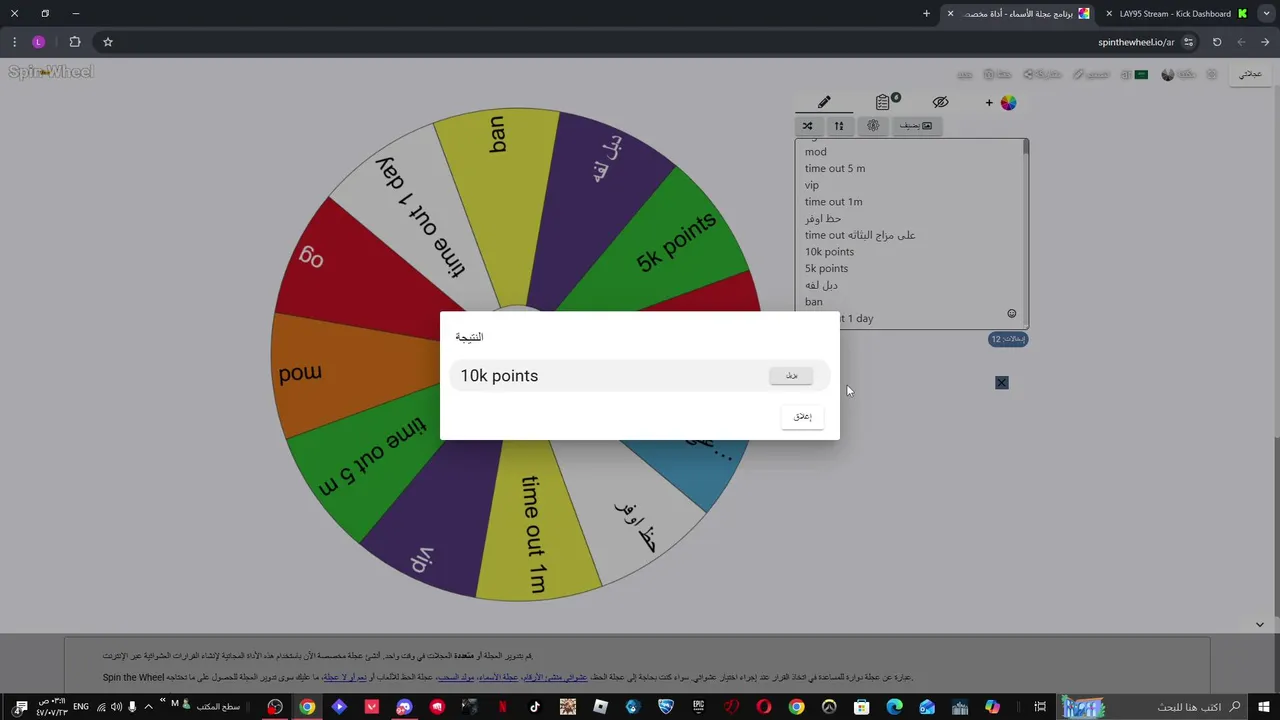Close the result dialog with إغلاق

click(x=803, y=416)
